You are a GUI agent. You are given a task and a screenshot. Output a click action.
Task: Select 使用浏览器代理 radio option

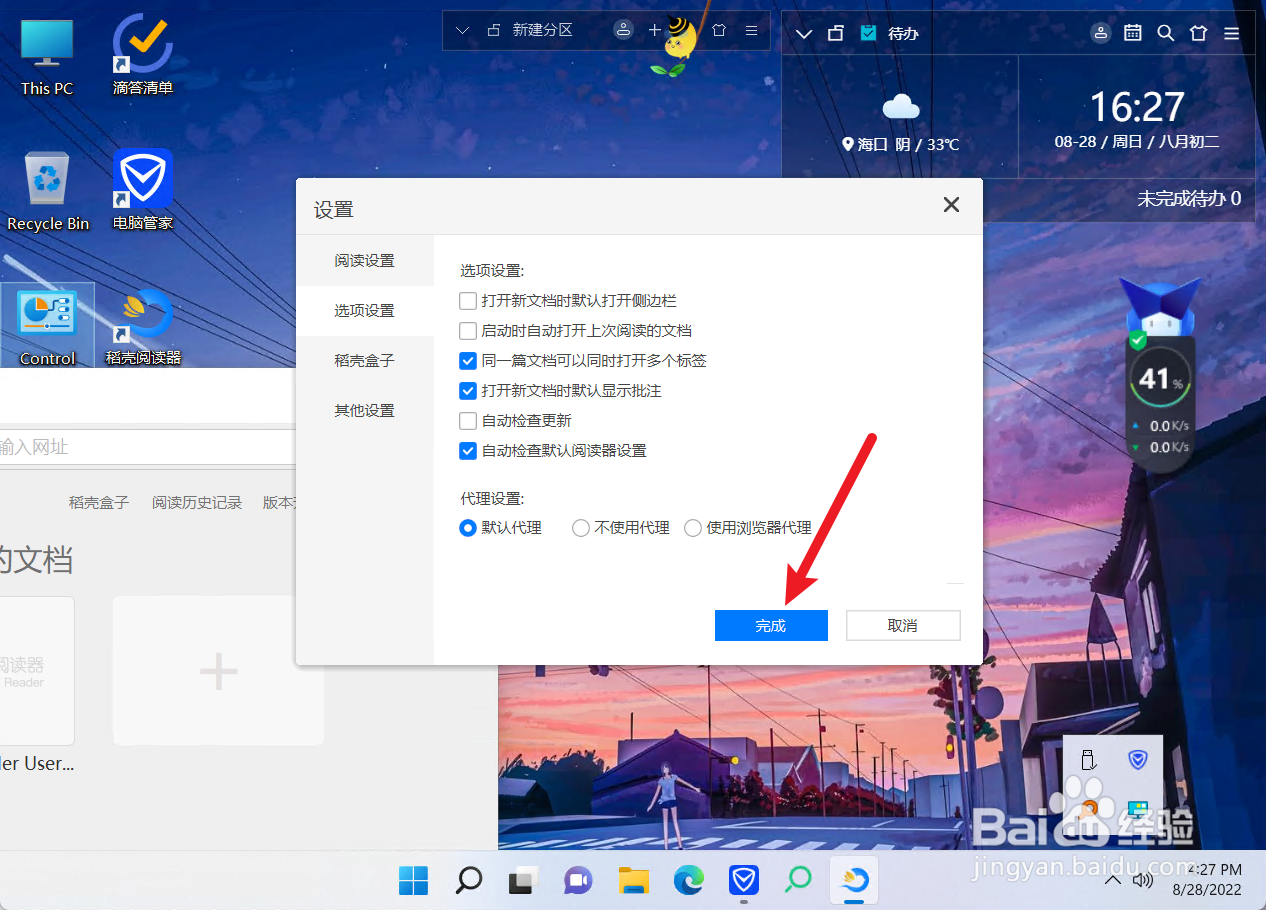tap(692, 528)
